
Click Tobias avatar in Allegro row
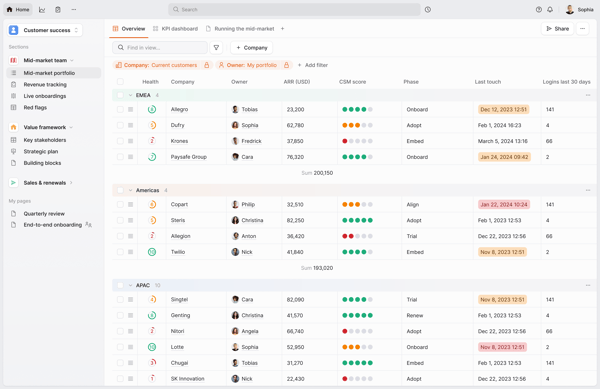coord(235,109)
